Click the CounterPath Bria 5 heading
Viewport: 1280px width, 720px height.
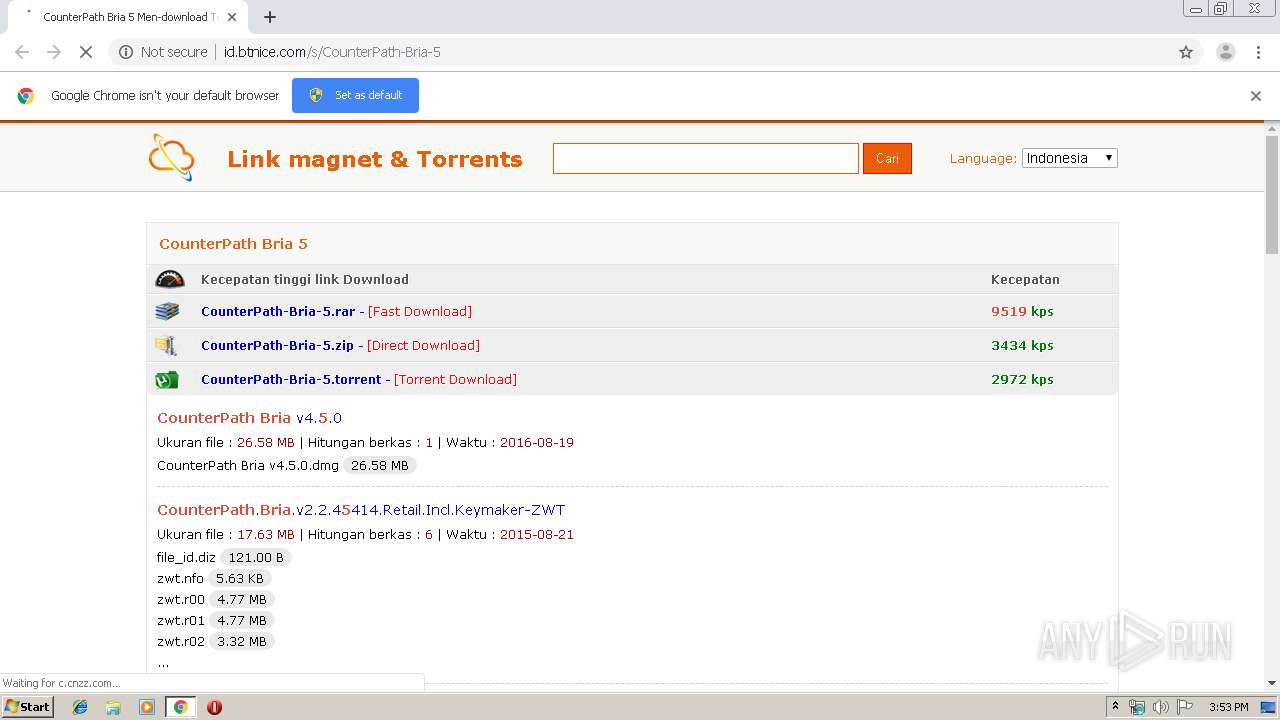coord(233,244)
